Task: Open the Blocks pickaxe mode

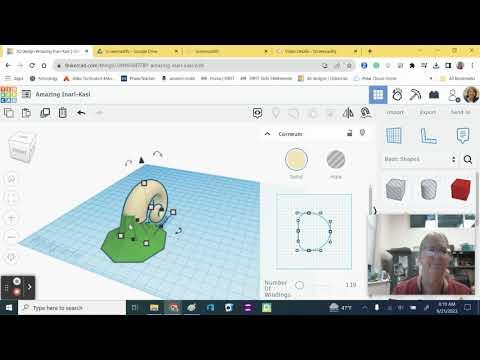Action: click(415, 95)
